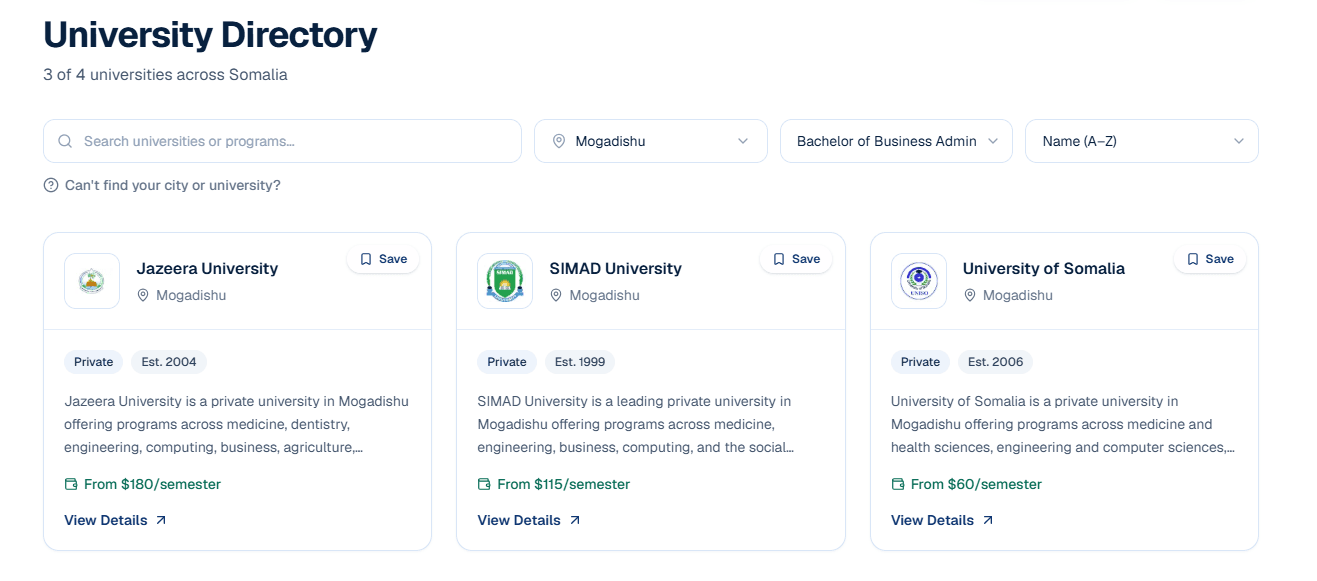Click the SIMAD University description paragraph

[x=636, y=424]
